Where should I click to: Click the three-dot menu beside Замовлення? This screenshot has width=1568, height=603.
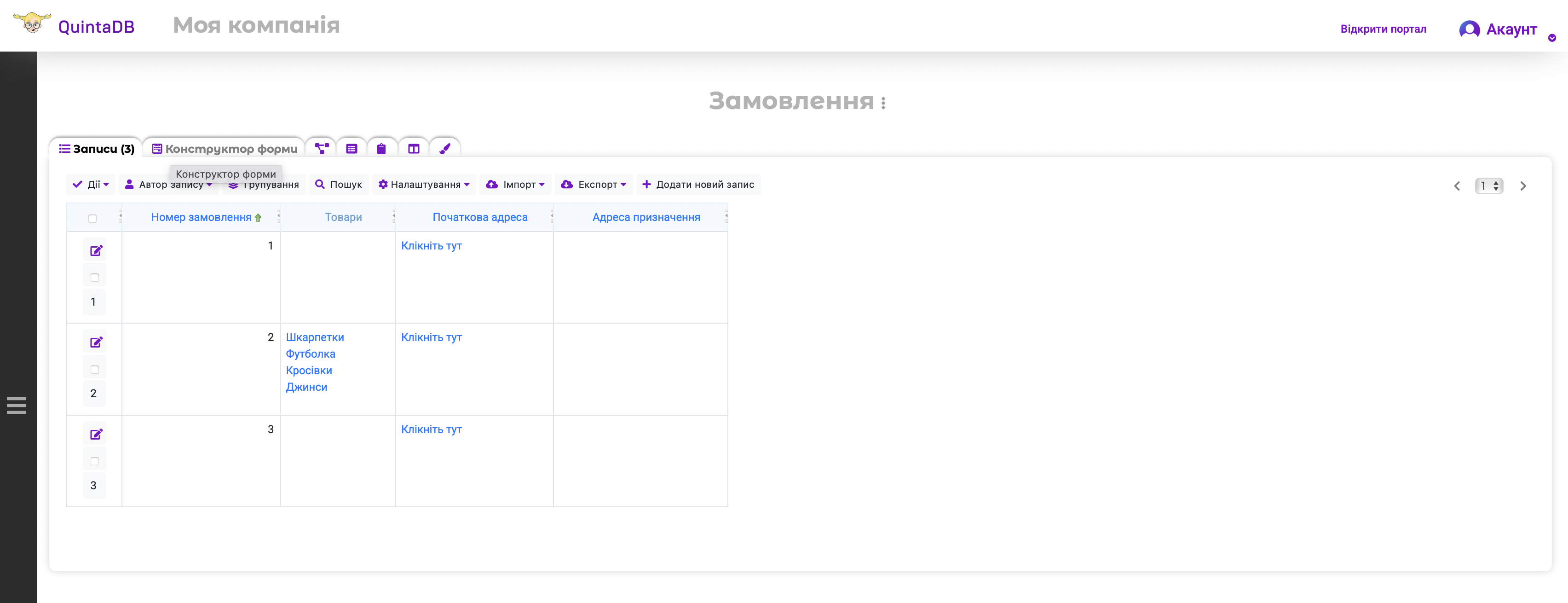(x=883, y=103)
